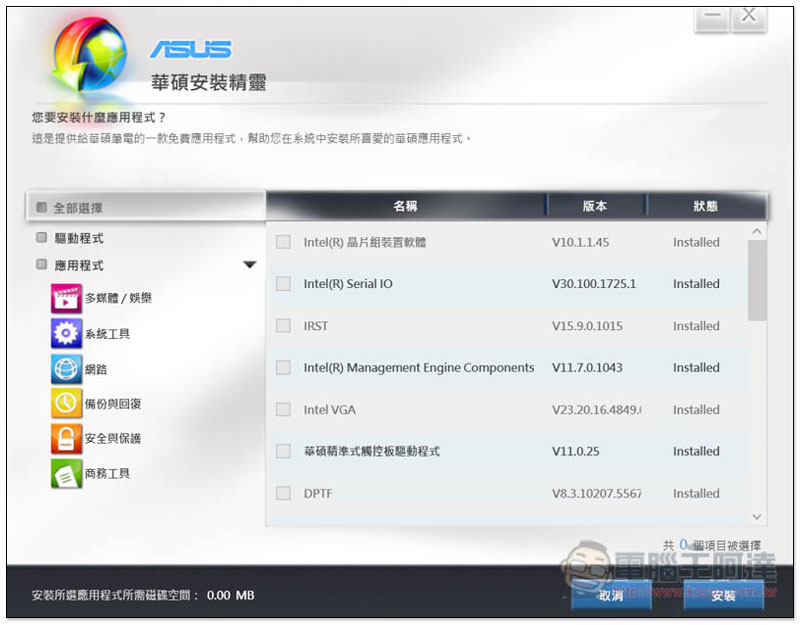
Task: Check Intel(R) Management Engine Components box
Action: tap(283, 367)
